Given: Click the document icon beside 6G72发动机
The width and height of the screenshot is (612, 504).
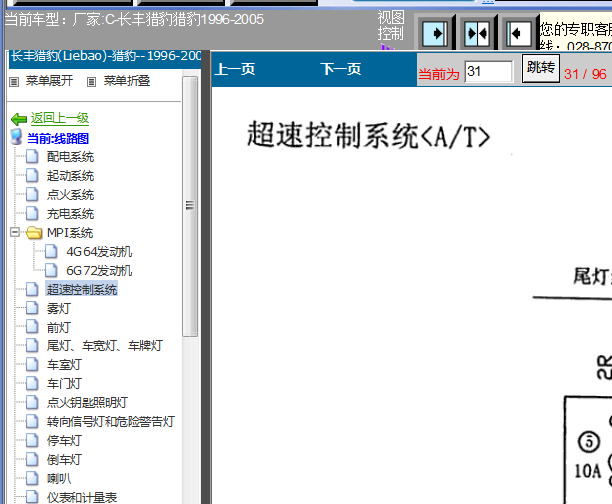Looking at the screenshot, I should tap(51, 270).
